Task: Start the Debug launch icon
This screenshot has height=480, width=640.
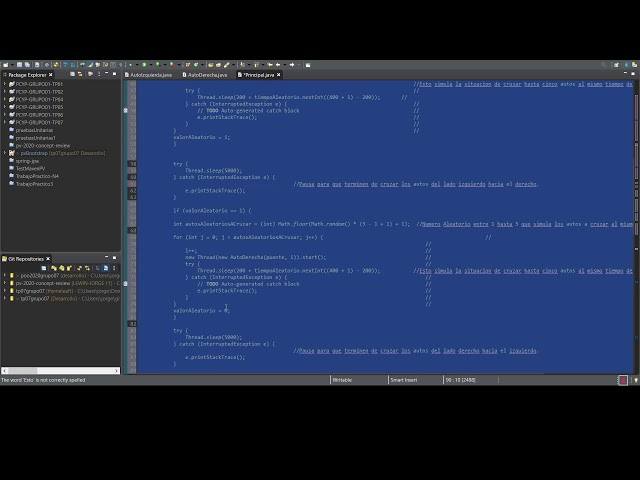Action: 130,65
